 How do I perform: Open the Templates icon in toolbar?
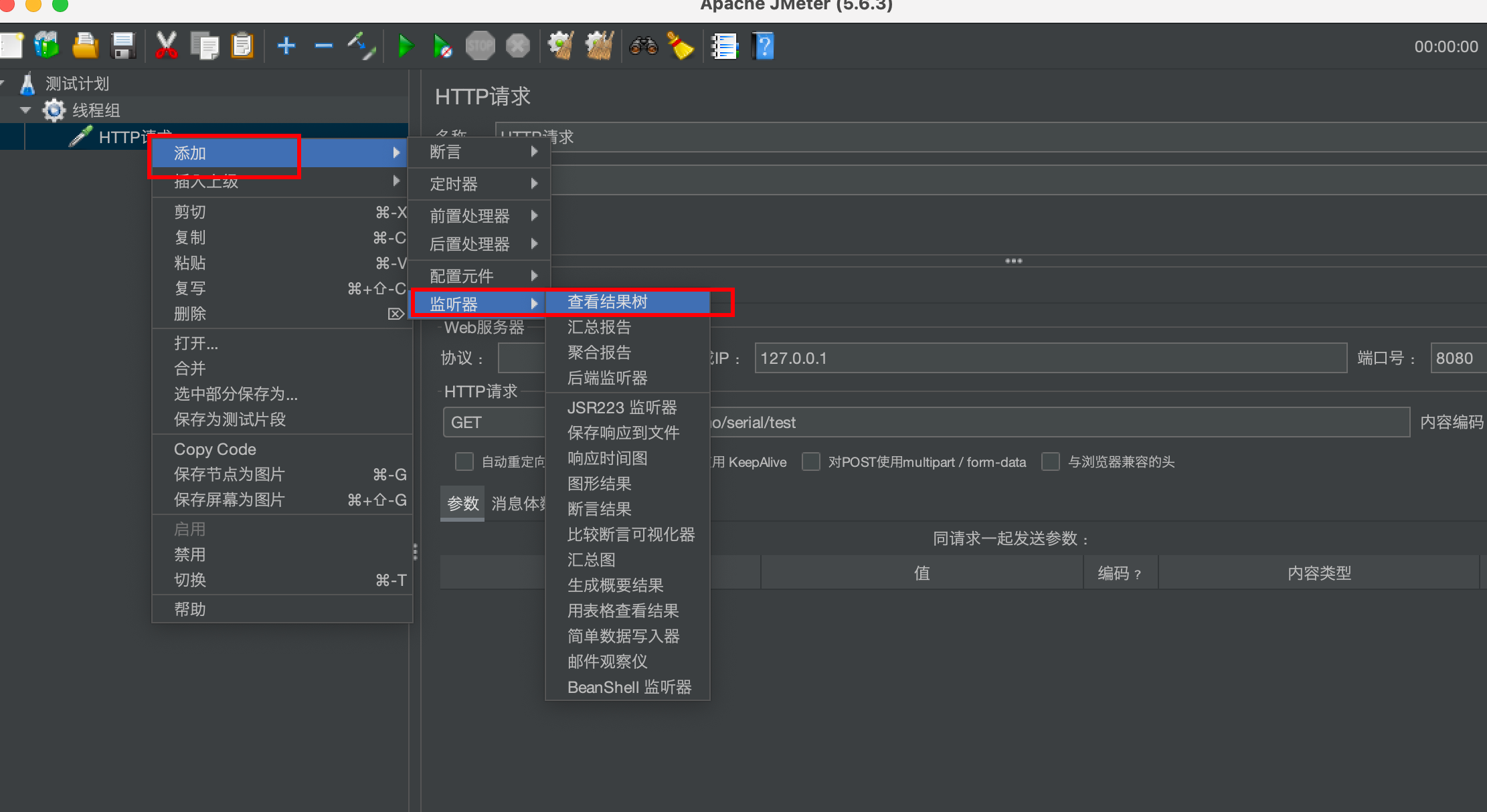(47, 46)
